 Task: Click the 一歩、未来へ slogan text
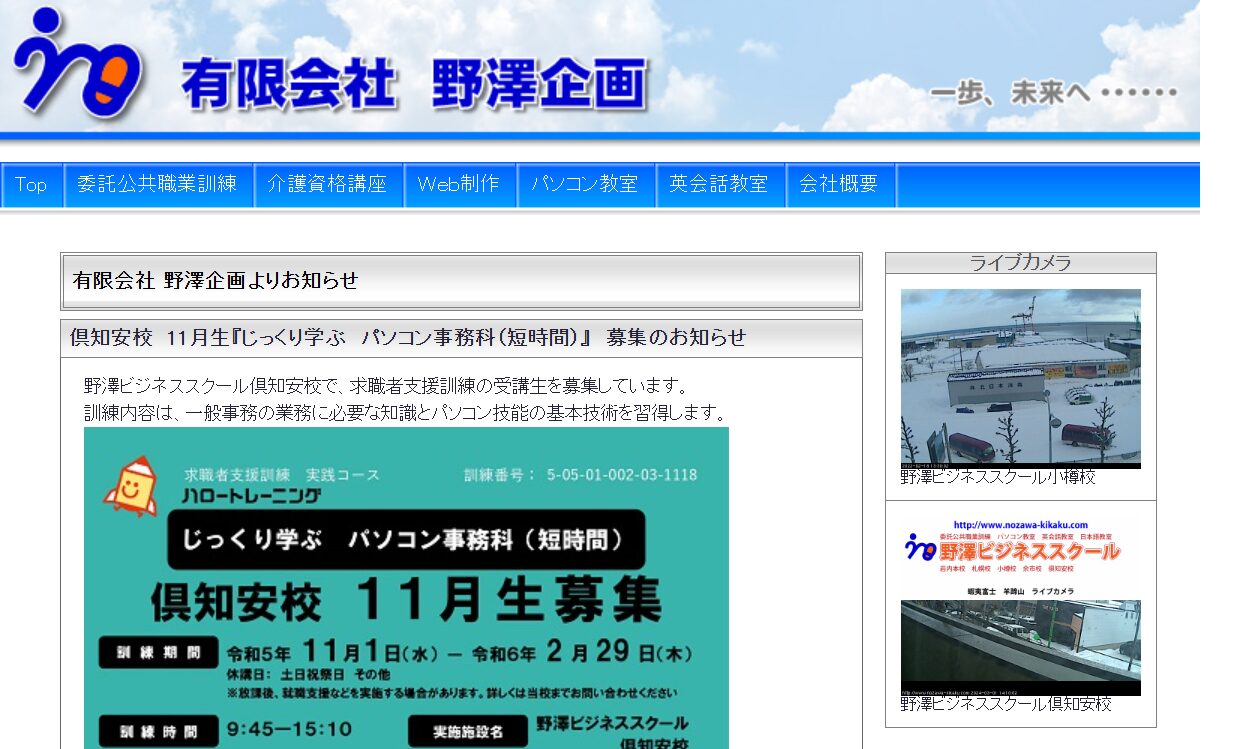pos(1054,94)
